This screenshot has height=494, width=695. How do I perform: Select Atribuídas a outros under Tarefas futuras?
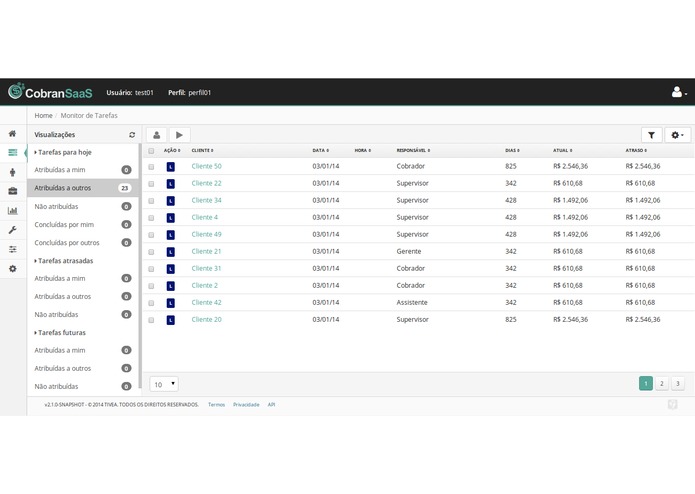tap(83, 368)
